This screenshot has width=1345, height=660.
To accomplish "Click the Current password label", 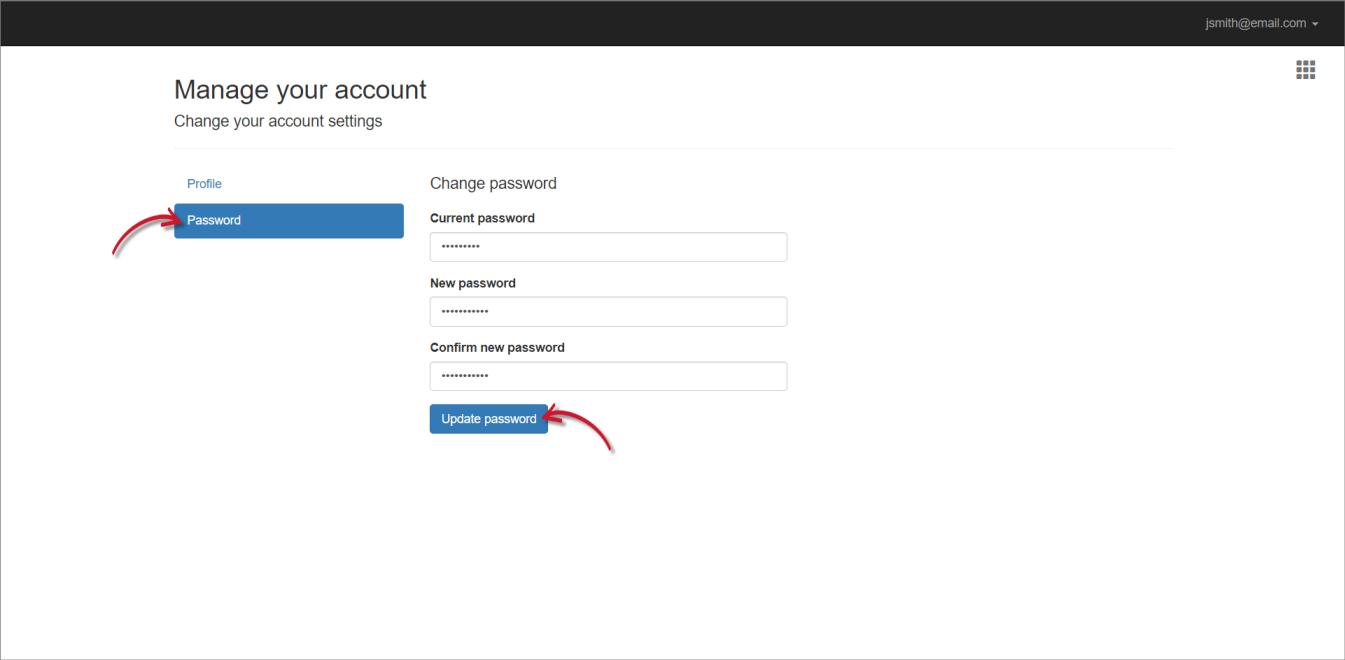I will (x=482, y=218).
